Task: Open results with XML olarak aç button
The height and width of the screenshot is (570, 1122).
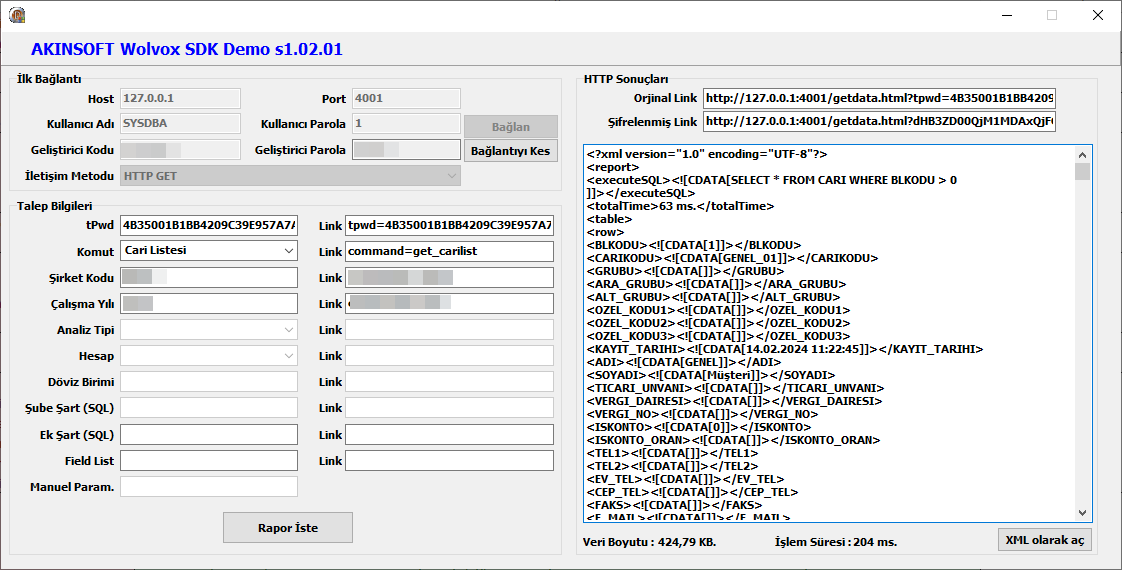Action: [1045, 540]
